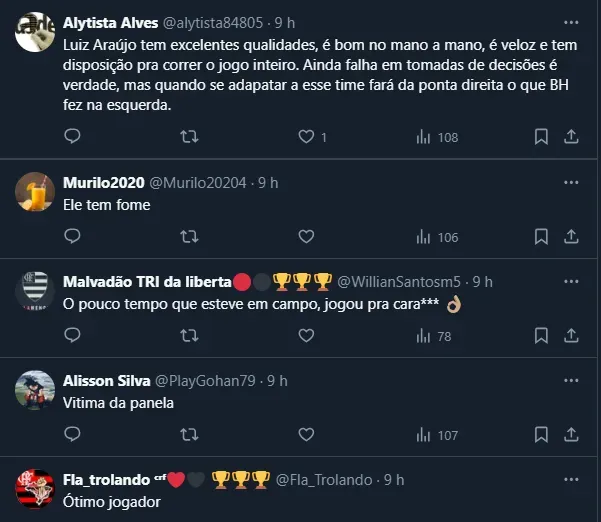View analytics showing 108 views
601x522 pixels.
pos(436,137)
